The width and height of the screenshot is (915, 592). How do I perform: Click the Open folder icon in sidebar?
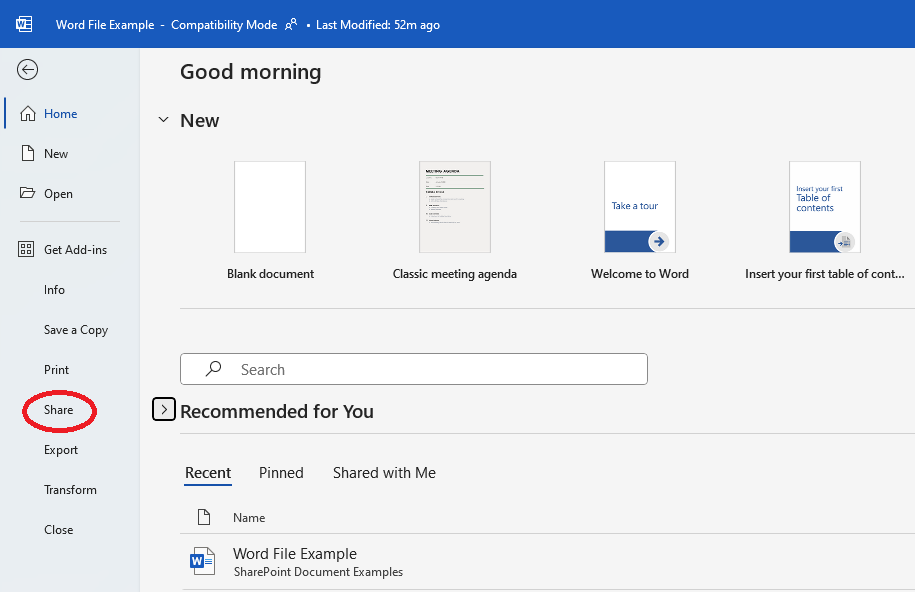(x=28, y=194)
